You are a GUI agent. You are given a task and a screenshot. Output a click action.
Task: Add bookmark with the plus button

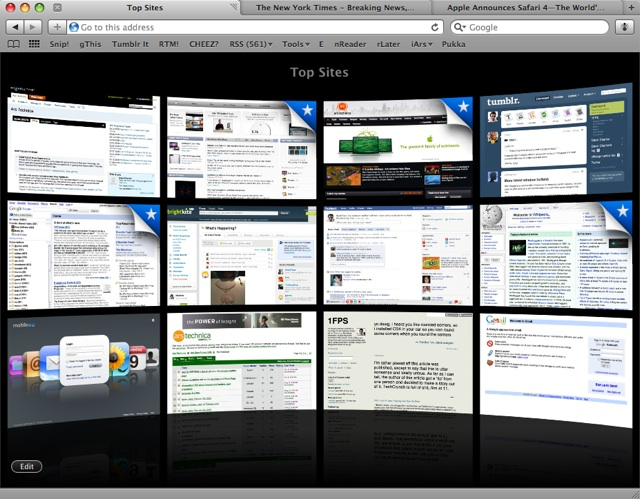click(x=57, y=27)
